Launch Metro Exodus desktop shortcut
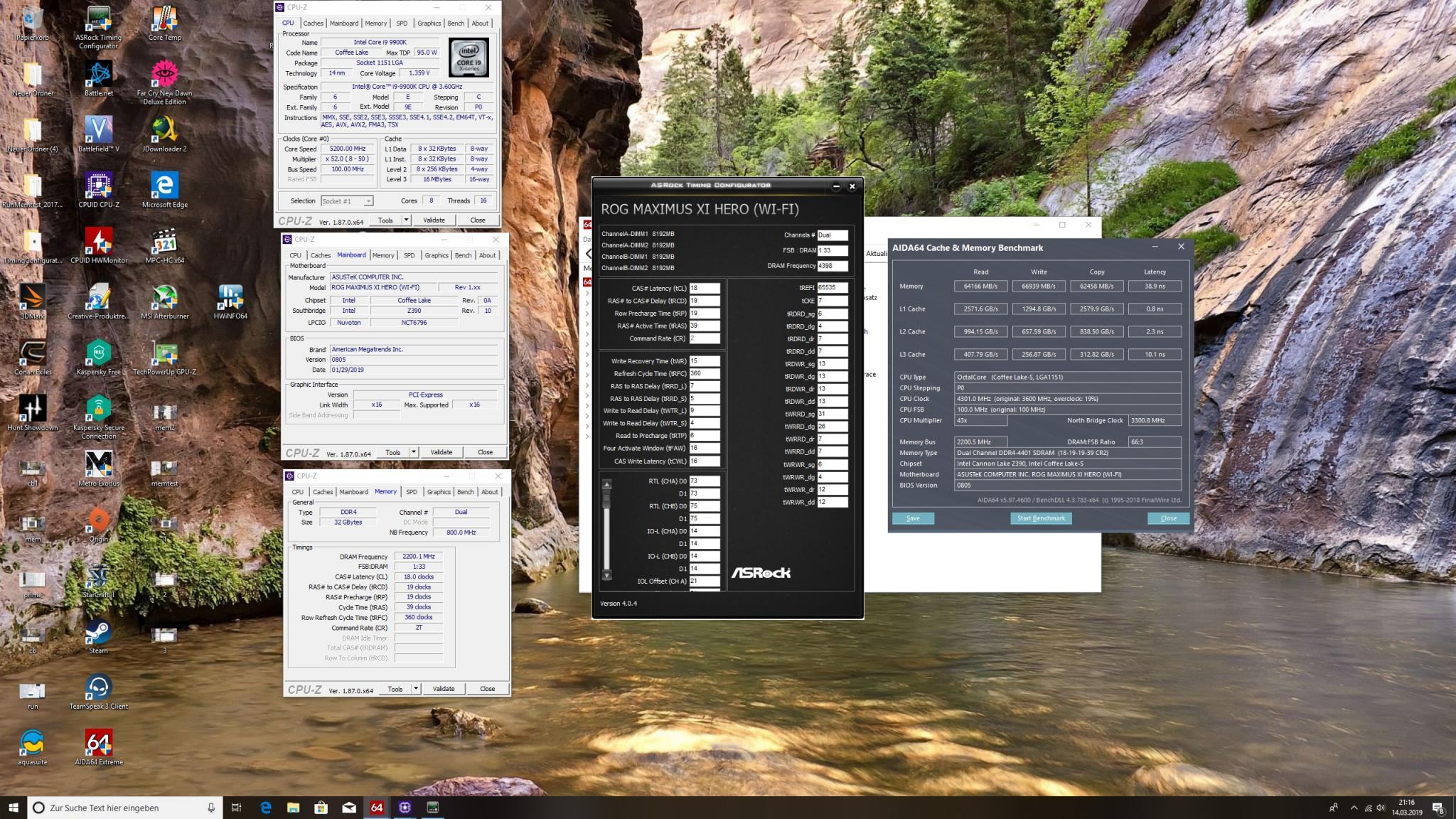 click(x=98, y=469)
